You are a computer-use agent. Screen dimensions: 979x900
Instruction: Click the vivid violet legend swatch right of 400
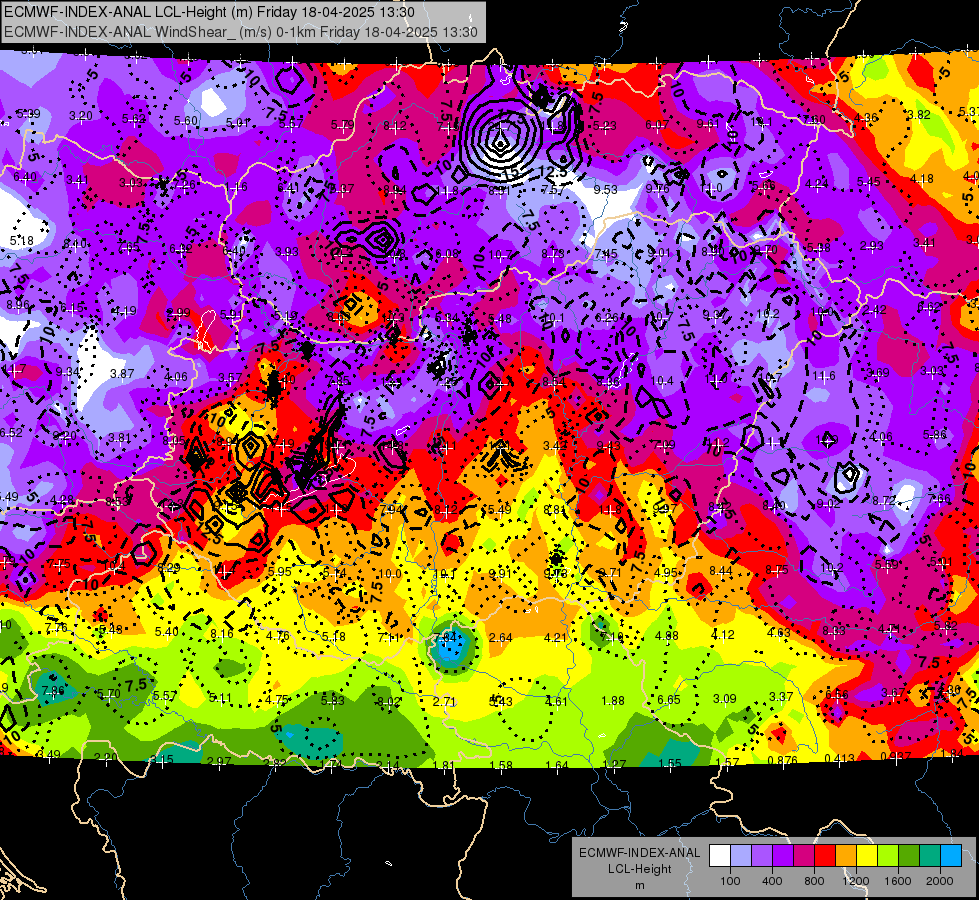coord(783,856)
